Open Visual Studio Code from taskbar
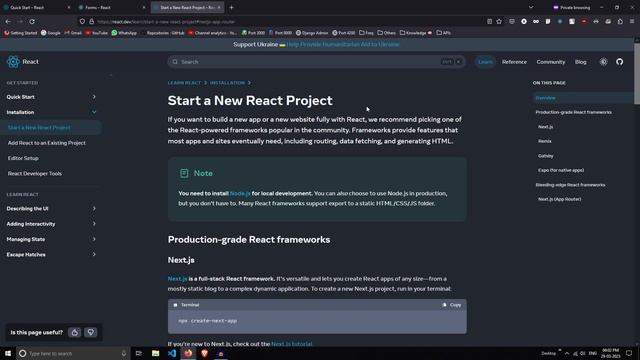 172,353
